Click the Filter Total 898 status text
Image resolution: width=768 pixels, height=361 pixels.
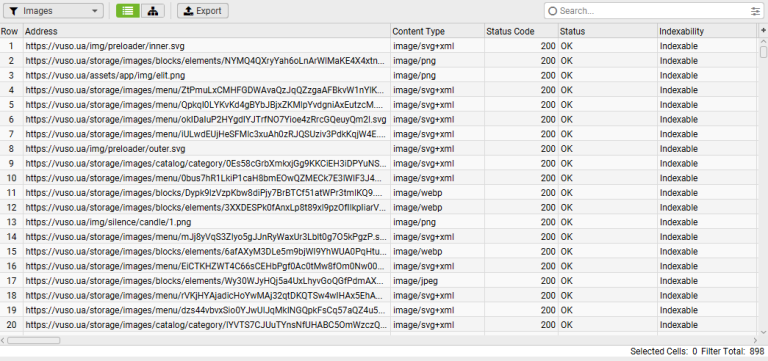click(x=733, y=351)
